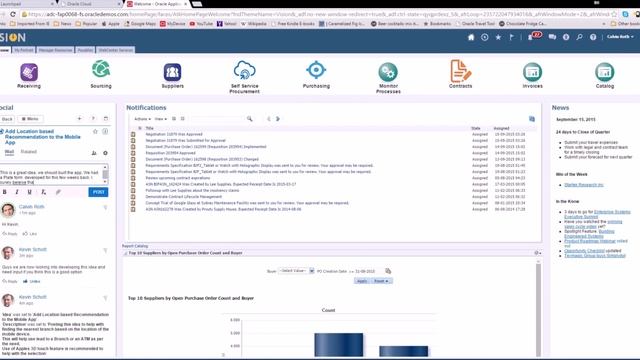Toggle bold formatting in reply editor

point(4,192)
